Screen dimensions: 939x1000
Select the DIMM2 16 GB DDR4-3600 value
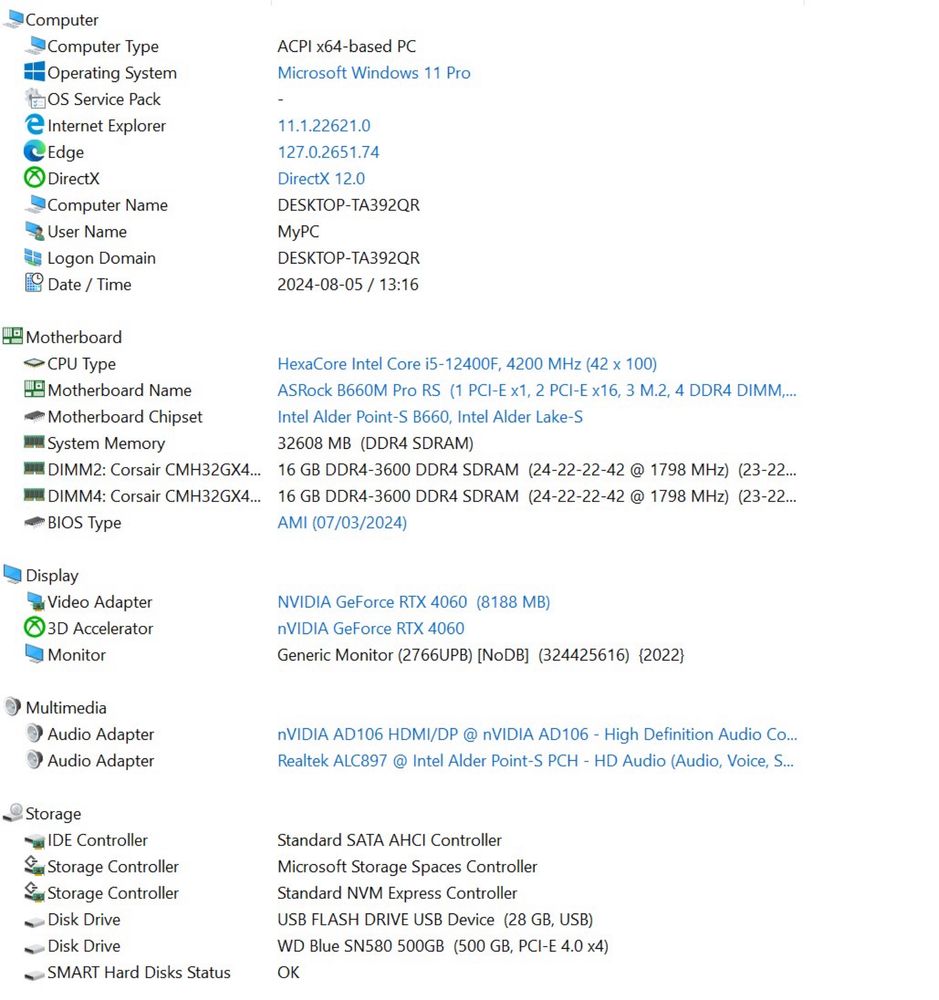(x=537, y=469)
